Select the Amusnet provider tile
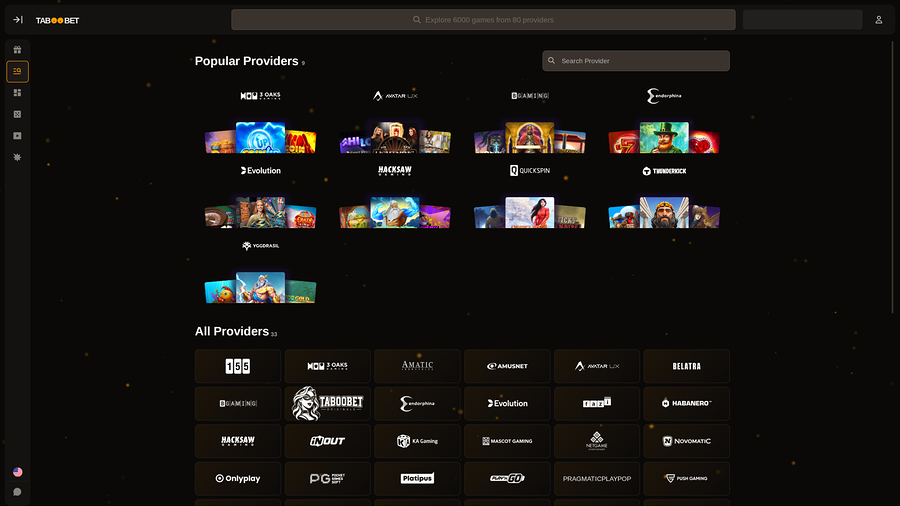900x506 pixels. 507,366
